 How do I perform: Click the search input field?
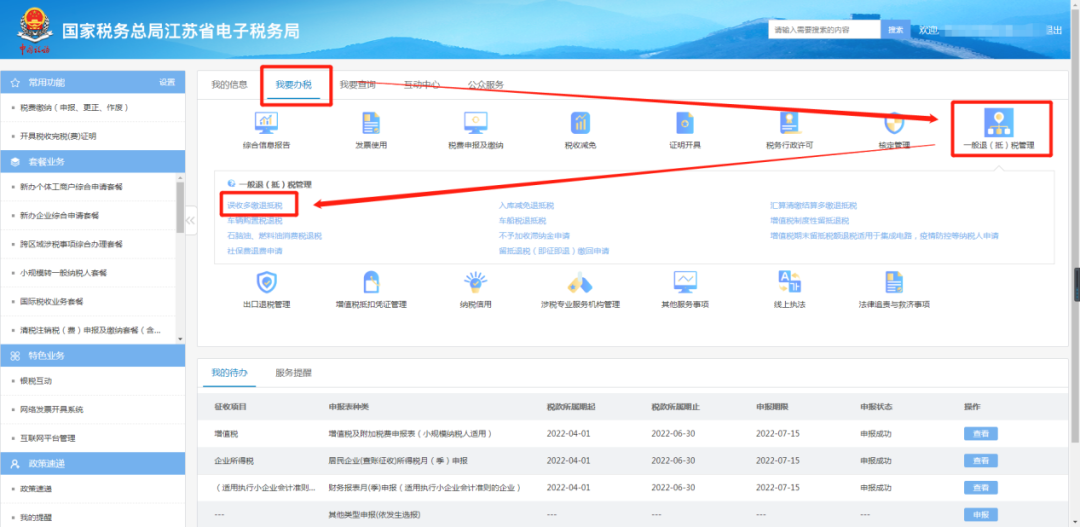[x=824, y=30]
